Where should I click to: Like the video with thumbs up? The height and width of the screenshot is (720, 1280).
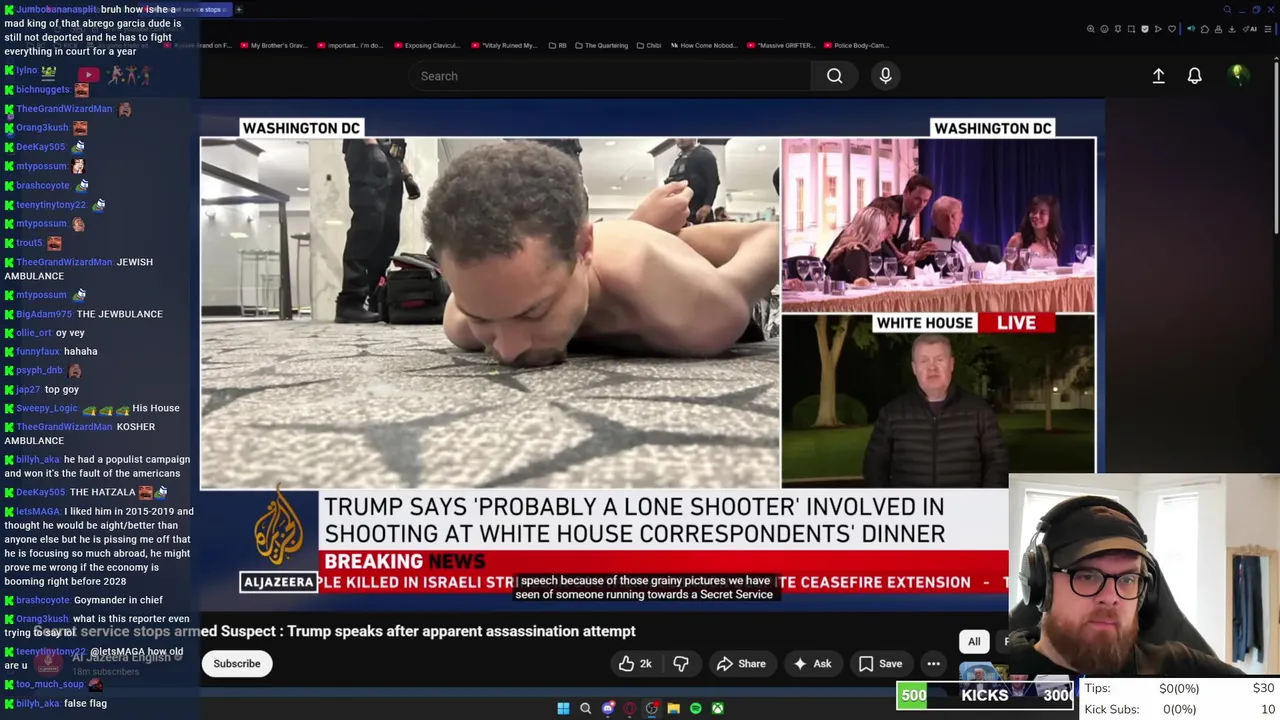click(635, 664)
